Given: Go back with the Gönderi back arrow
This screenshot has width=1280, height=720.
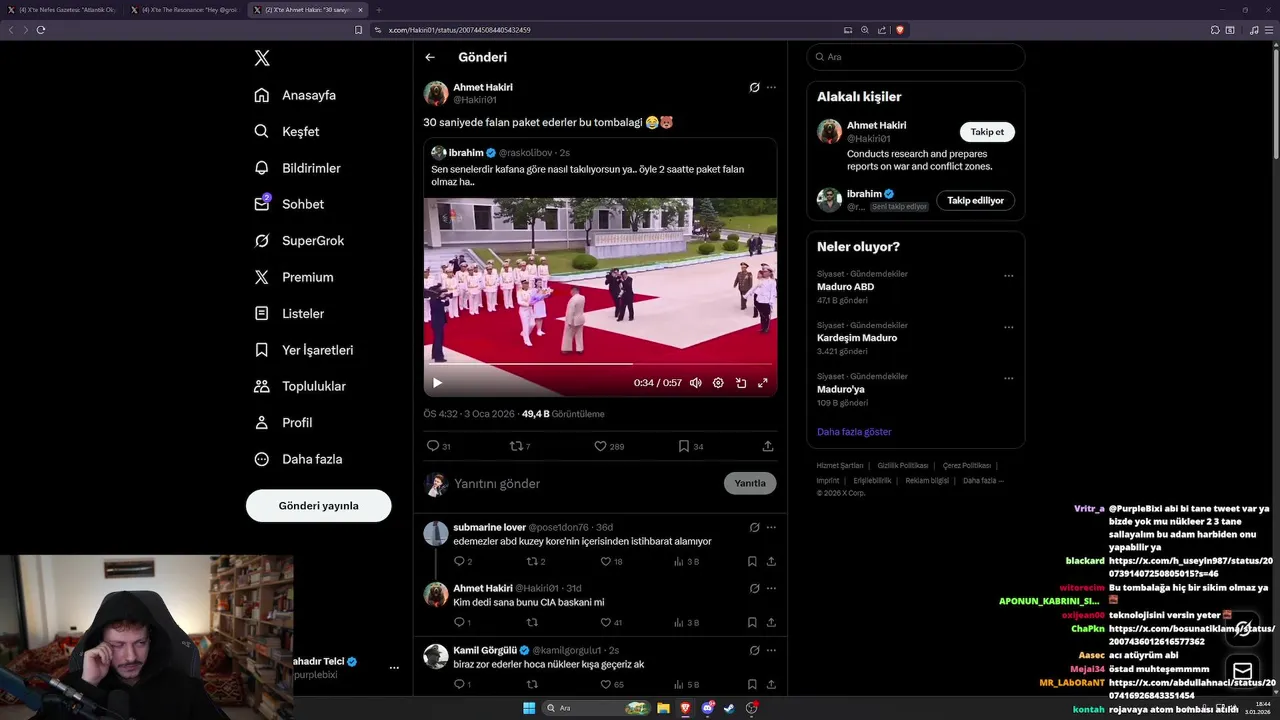Looking at the screenshot, I should coord(430,57).
